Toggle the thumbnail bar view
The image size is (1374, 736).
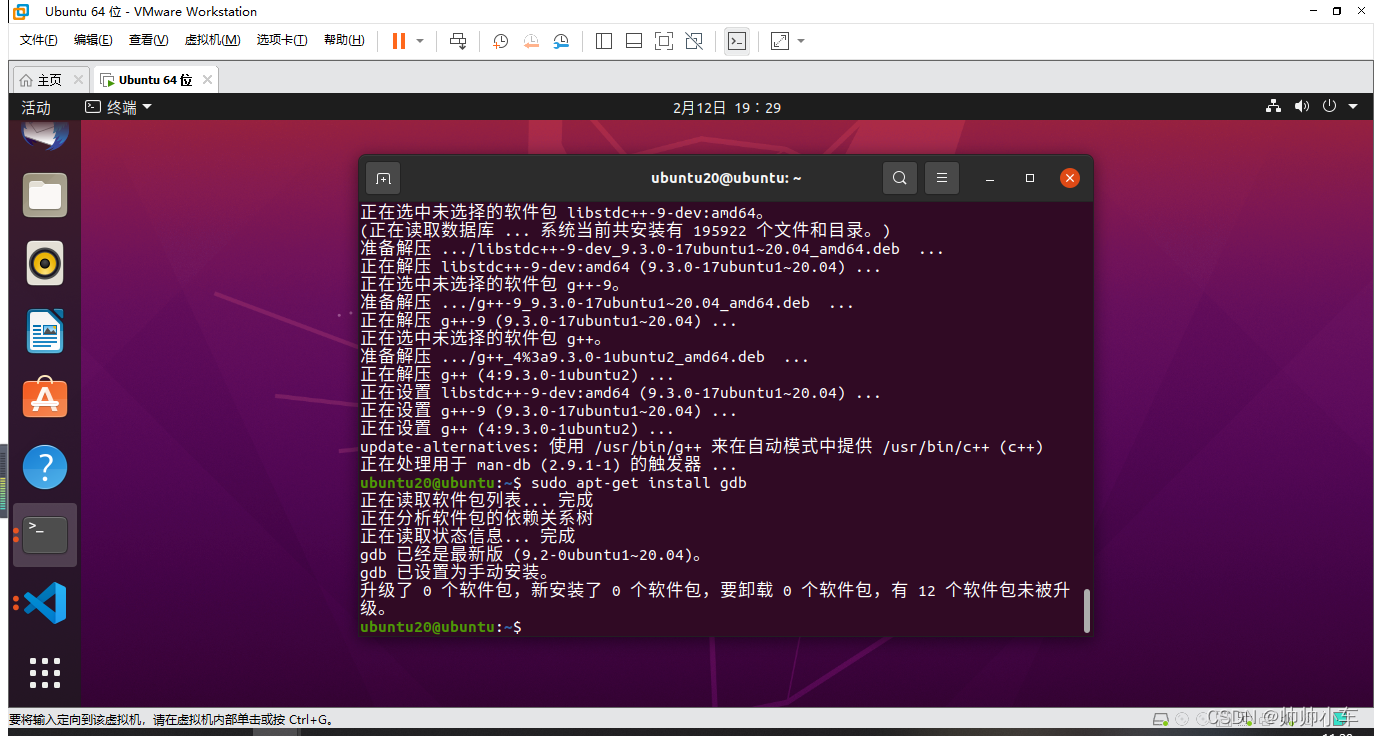tap(634, 41)
